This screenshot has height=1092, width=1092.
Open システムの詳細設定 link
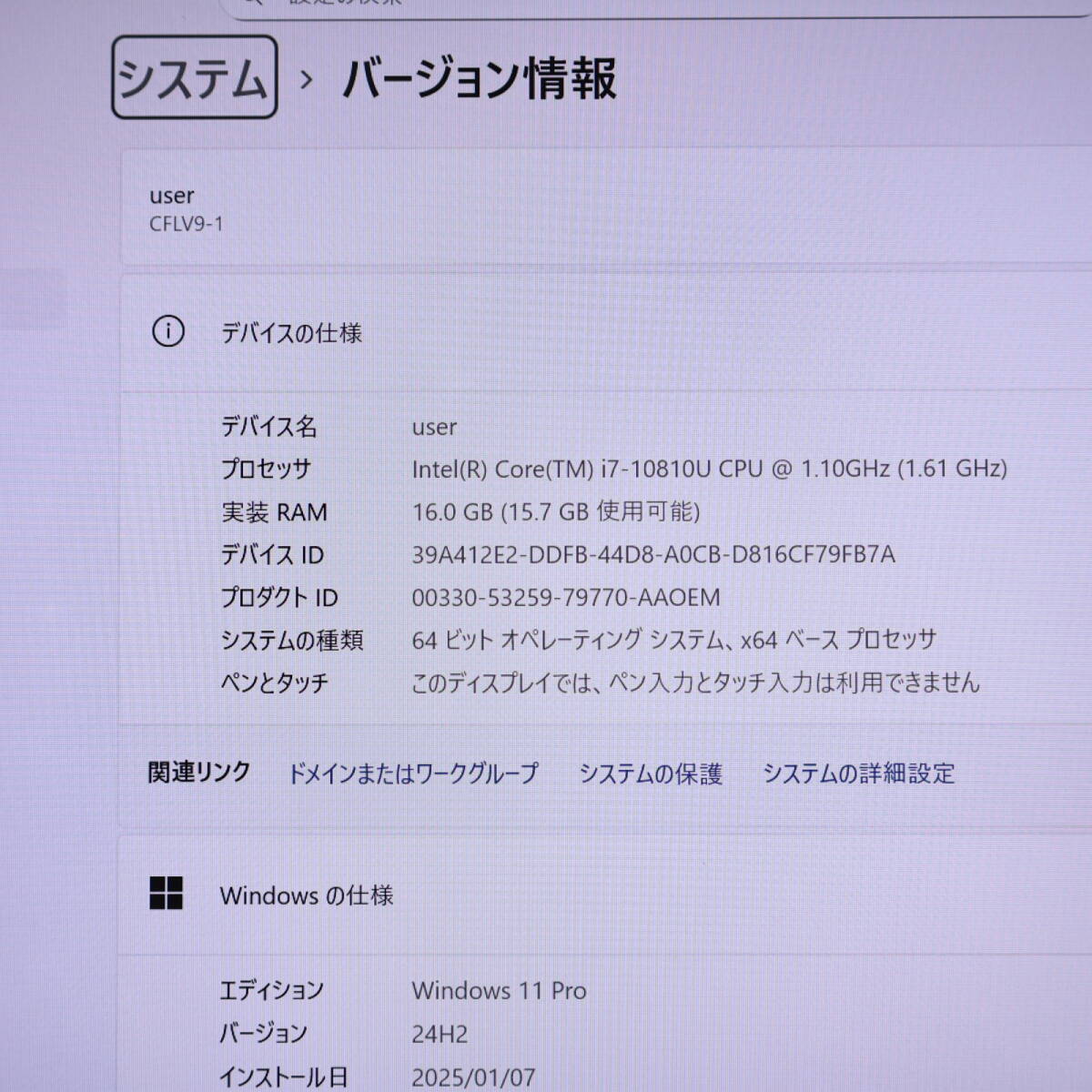point(858,773)
